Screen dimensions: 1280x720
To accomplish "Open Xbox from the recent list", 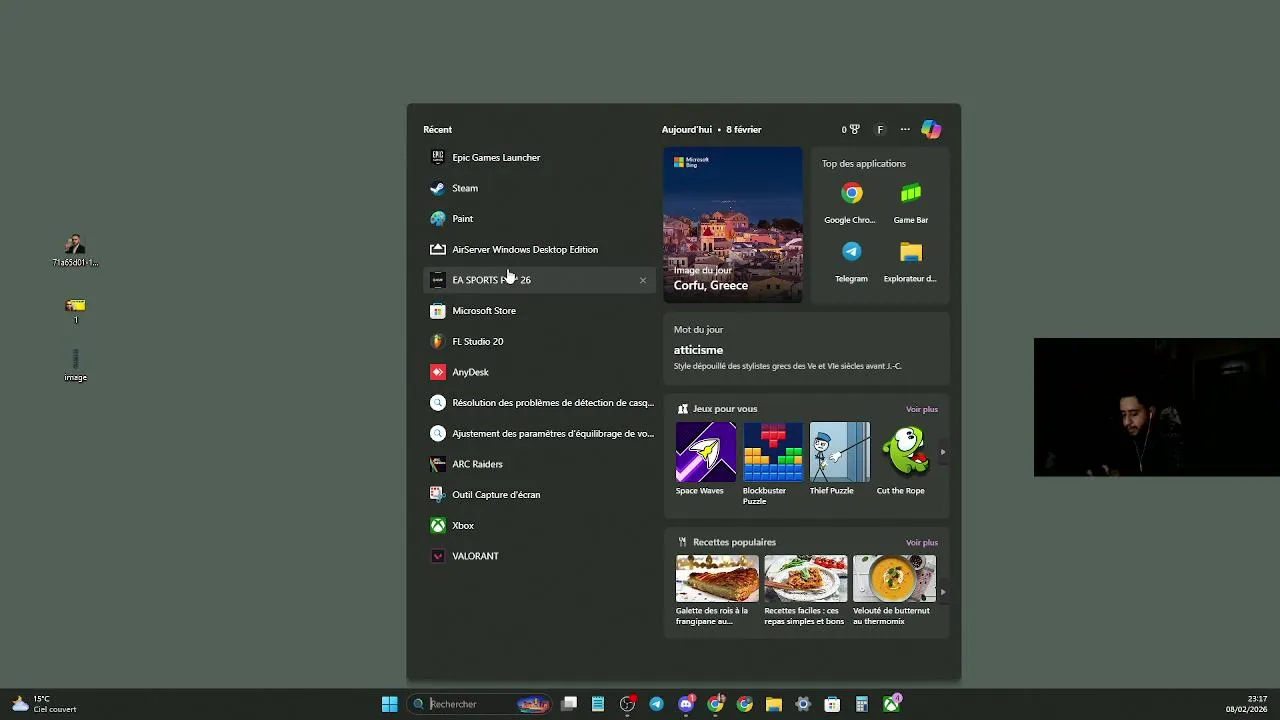I will pyautogui.click(x=540, y=525).
